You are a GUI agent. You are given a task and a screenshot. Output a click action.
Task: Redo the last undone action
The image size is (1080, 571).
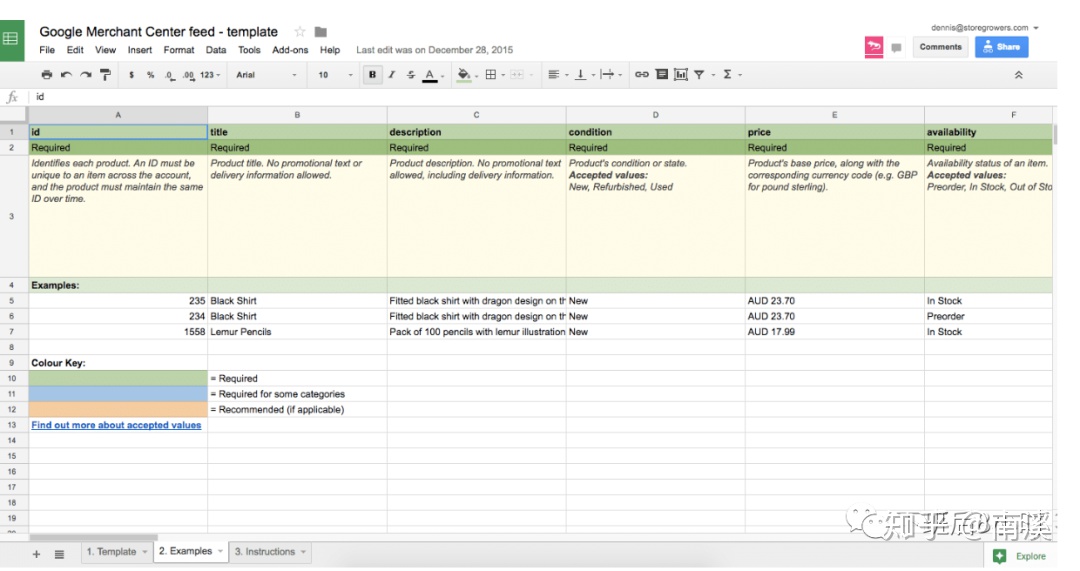click(x=85, y=74)
